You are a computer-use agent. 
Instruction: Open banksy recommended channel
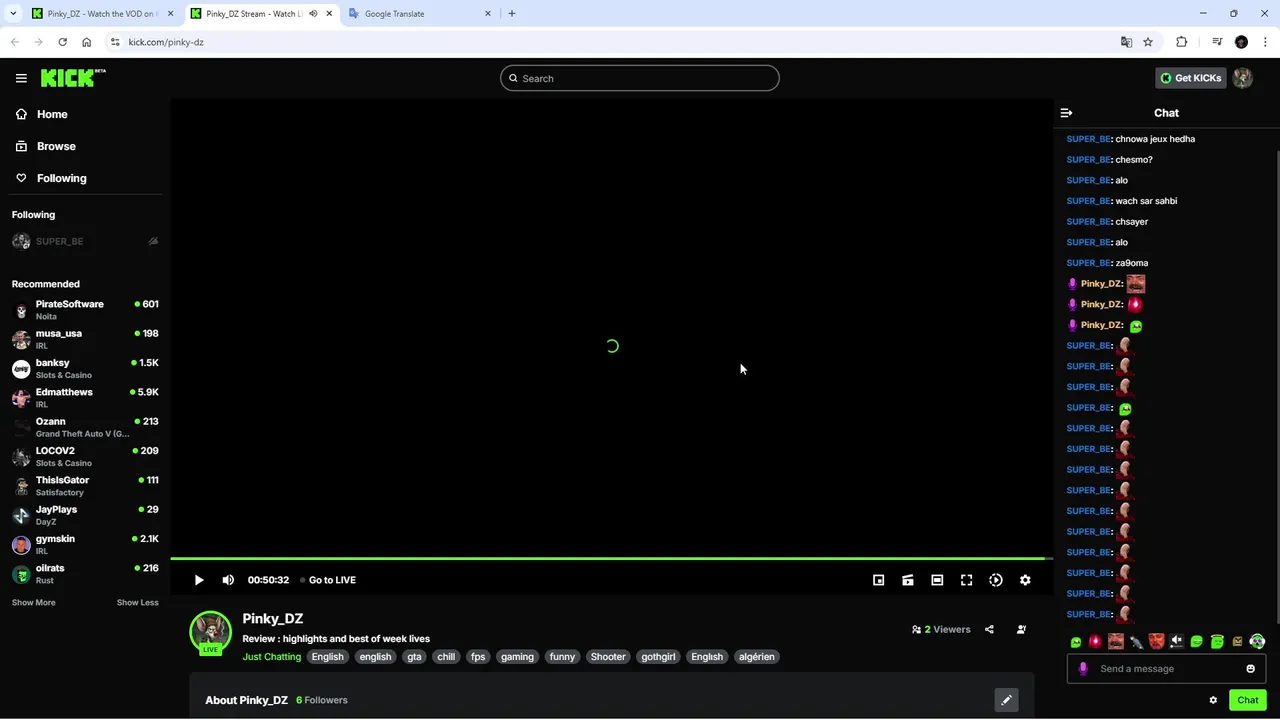[85, 368]
